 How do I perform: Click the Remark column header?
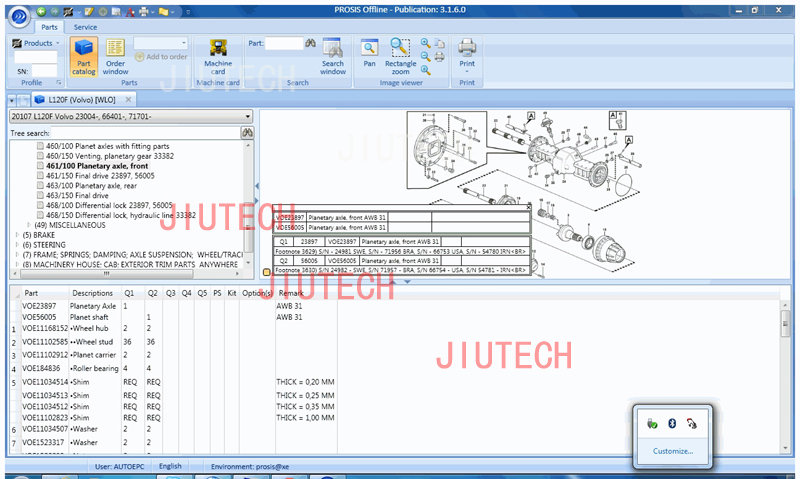291,293
